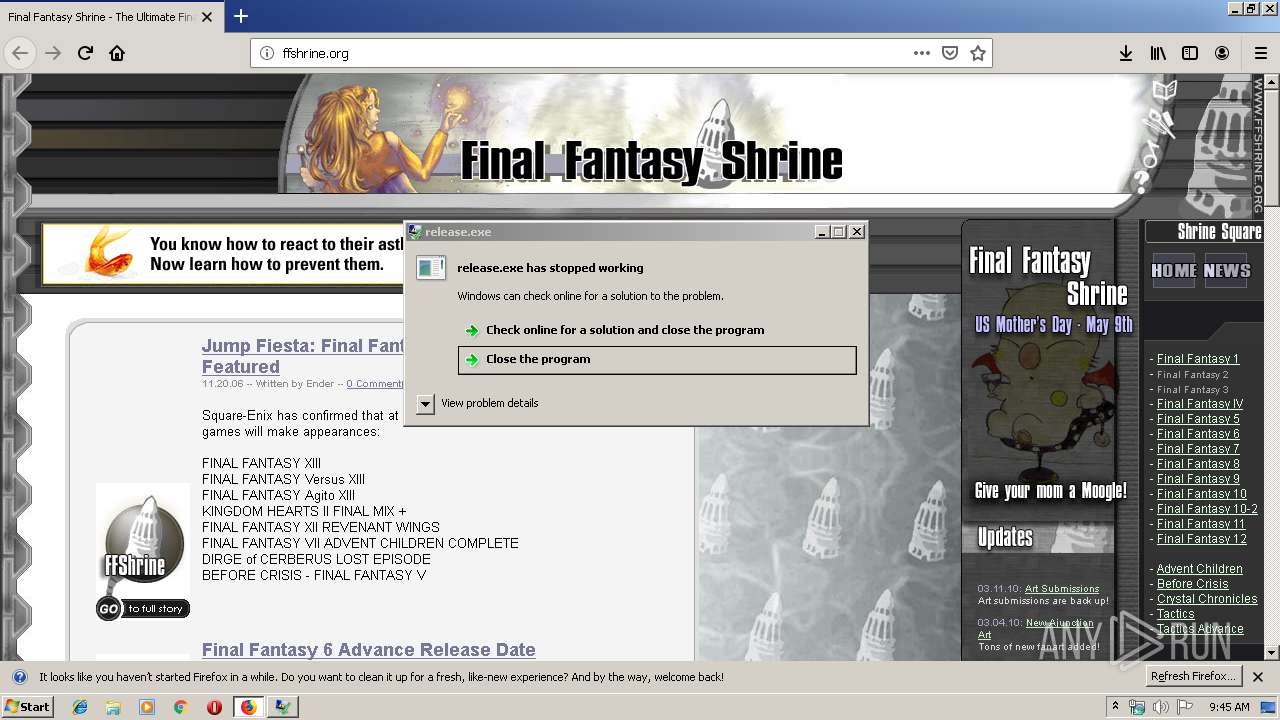The width and height of the screenshot is (1280, 720).
Task: Open the Final Fantasy IV sidebar link
Action: (1200, 404)
